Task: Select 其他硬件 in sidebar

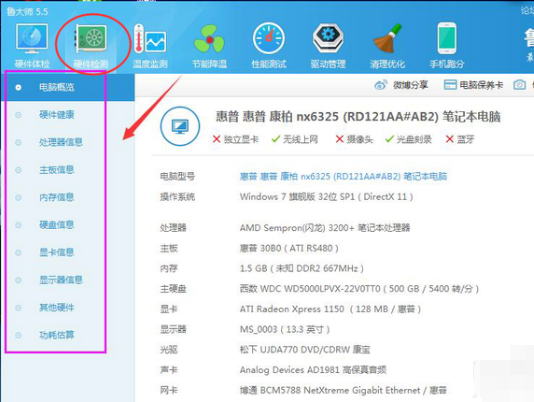Action: pyautogui.click(x=57, y=308)
